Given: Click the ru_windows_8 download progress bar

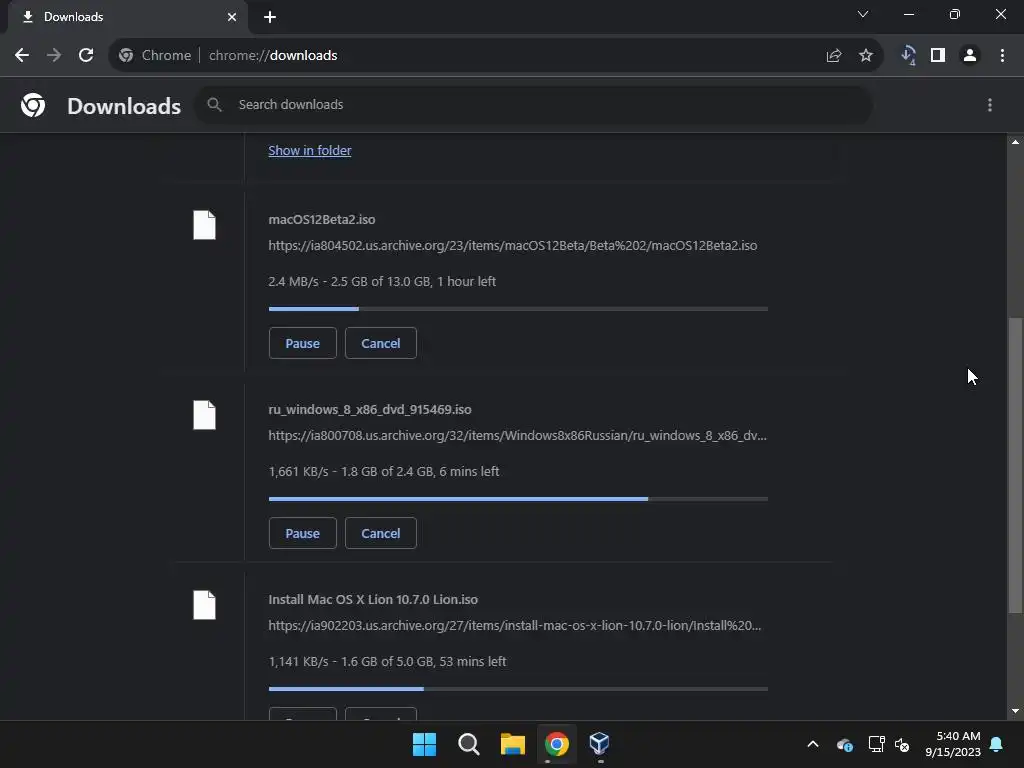Looking at the screenshot, I should pos(518,499).
